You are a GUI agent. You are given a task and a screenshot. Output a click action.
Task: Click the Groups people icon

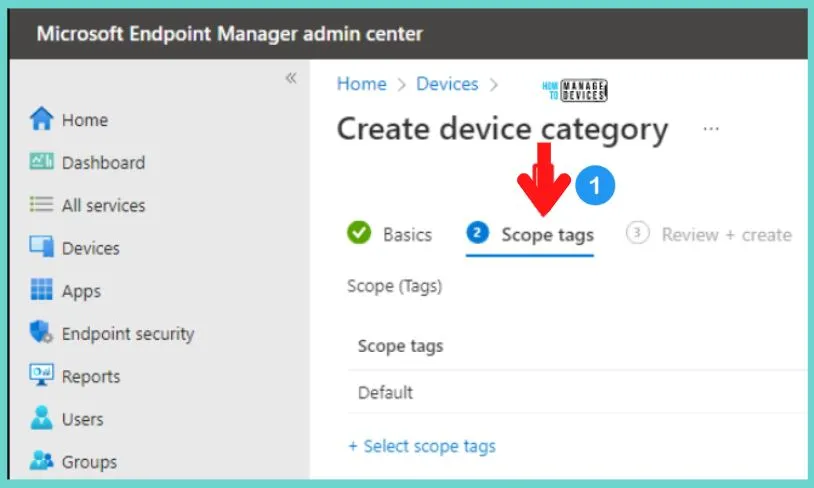coord(42,460)
